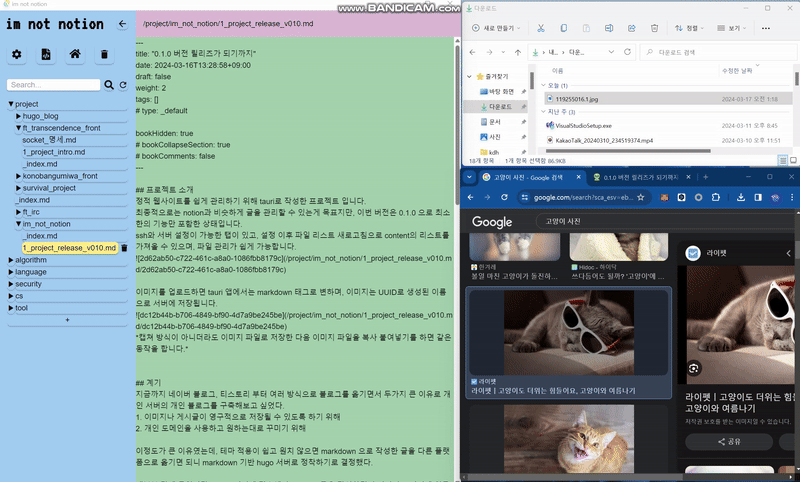The image size is (800, 482).
Task: Click the cut scissors icon in Explorer
Action: (540, 28)
